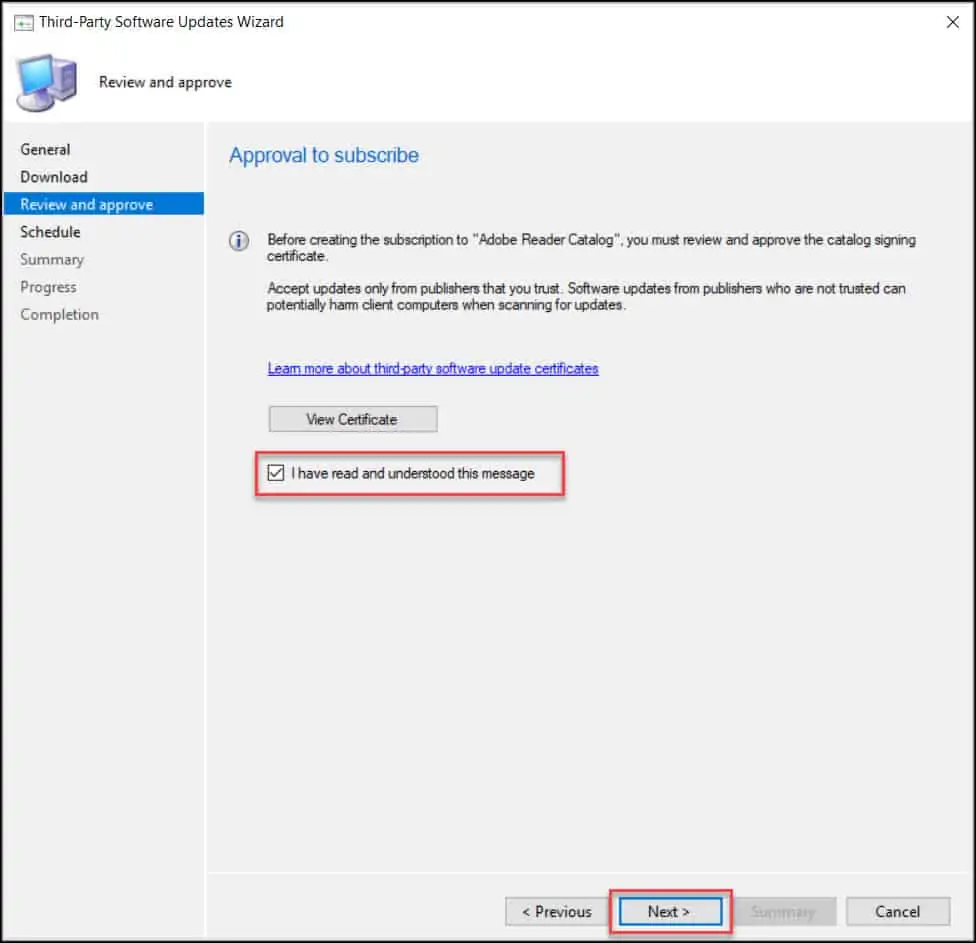Click the 'Before creating the subscription' message text
976x943 pixels.
591,248
